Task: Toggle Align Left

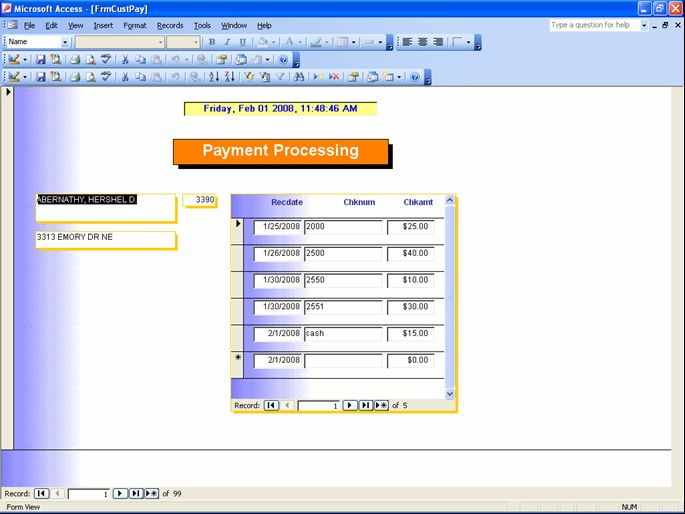Action: tap(407, 42)
